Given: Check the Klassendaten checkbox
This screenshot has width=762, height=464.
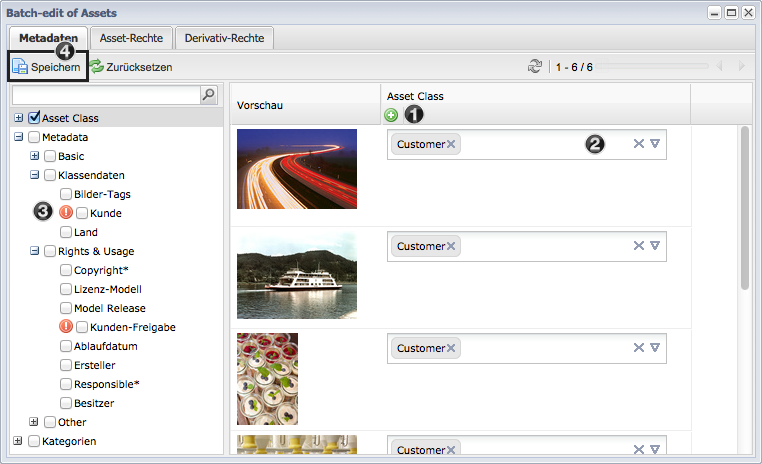Looking at the screenshot, I should click(x=50, y=175).
